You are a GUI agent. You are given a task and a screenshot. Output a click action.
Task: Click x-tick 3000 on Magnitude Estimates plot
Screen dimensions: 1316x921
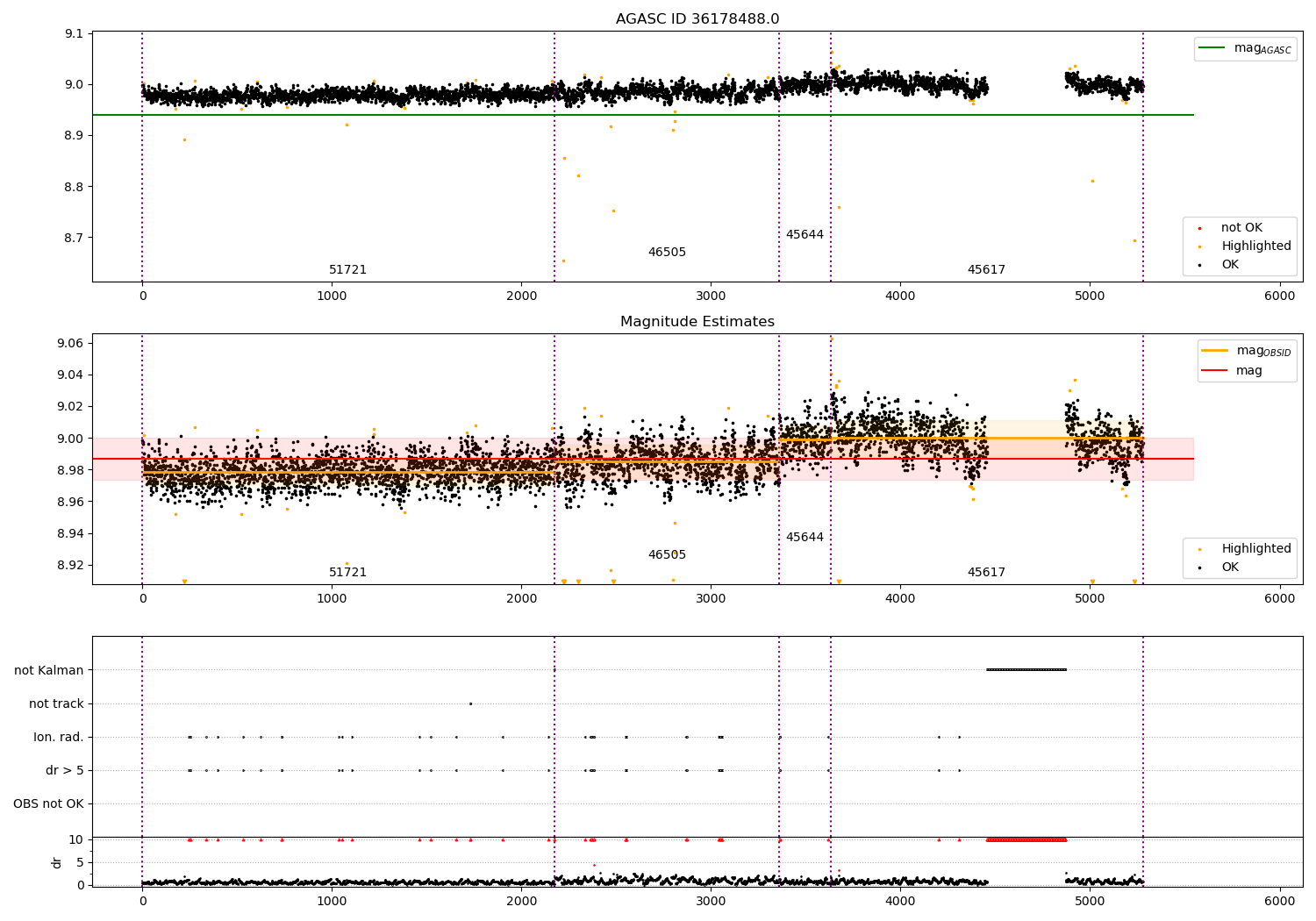coord(711,598)
